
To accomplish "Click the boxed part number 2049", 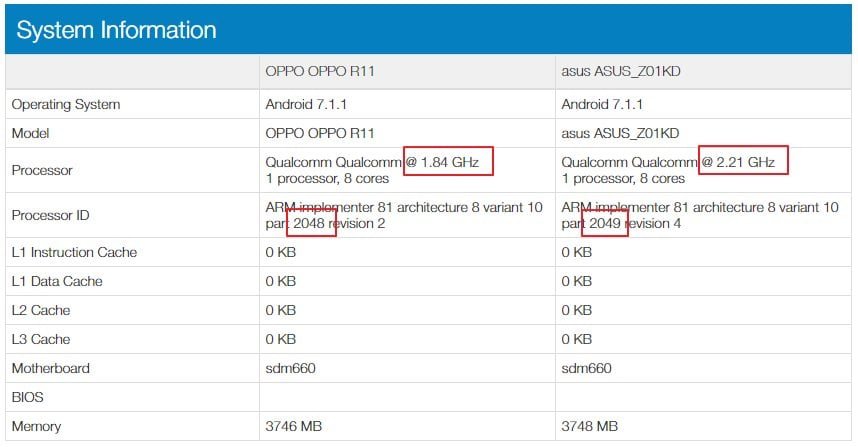I will pos(605,223).
